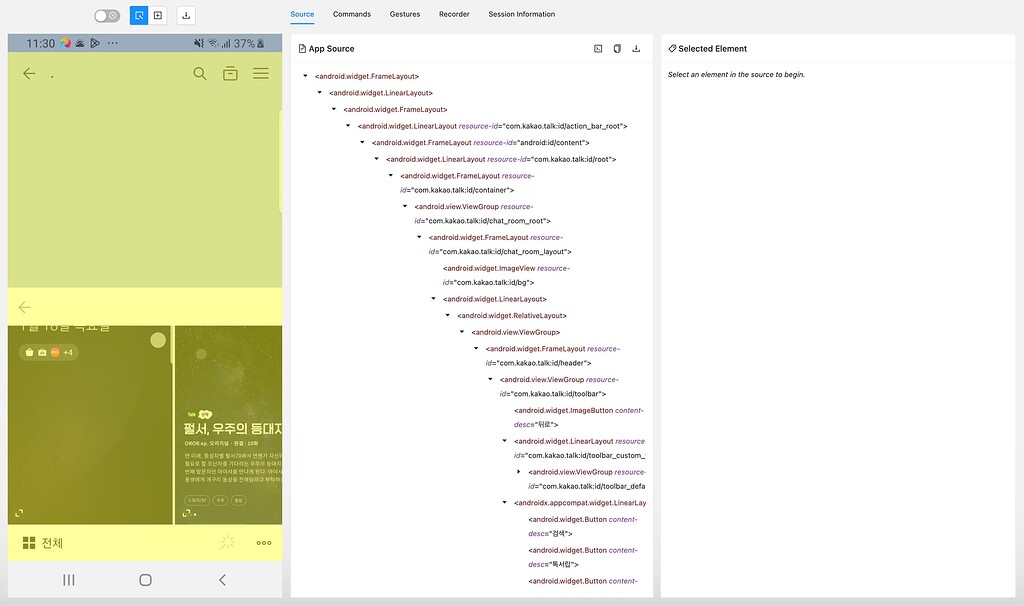1024x606 pixels.
Task: Download the app source as an XML file
Action: click(x=637, y=47)
